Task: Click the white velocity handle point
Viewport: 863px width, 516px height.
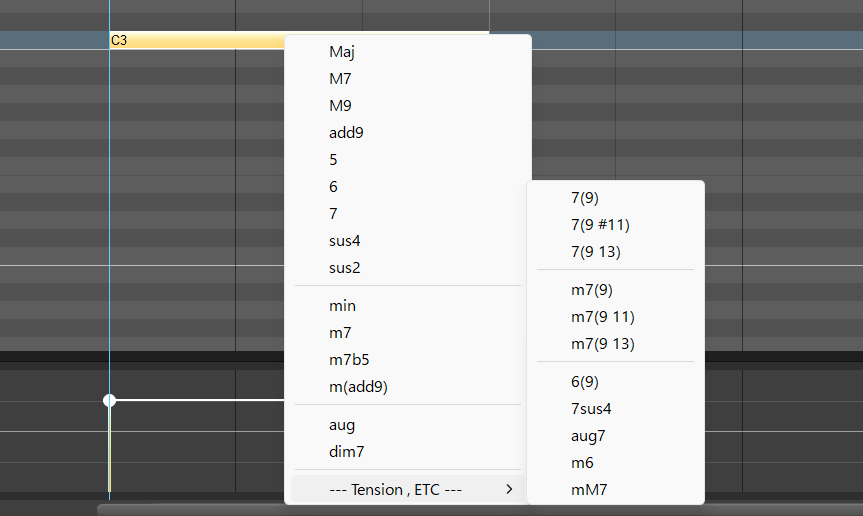Action: pos(110,400)
